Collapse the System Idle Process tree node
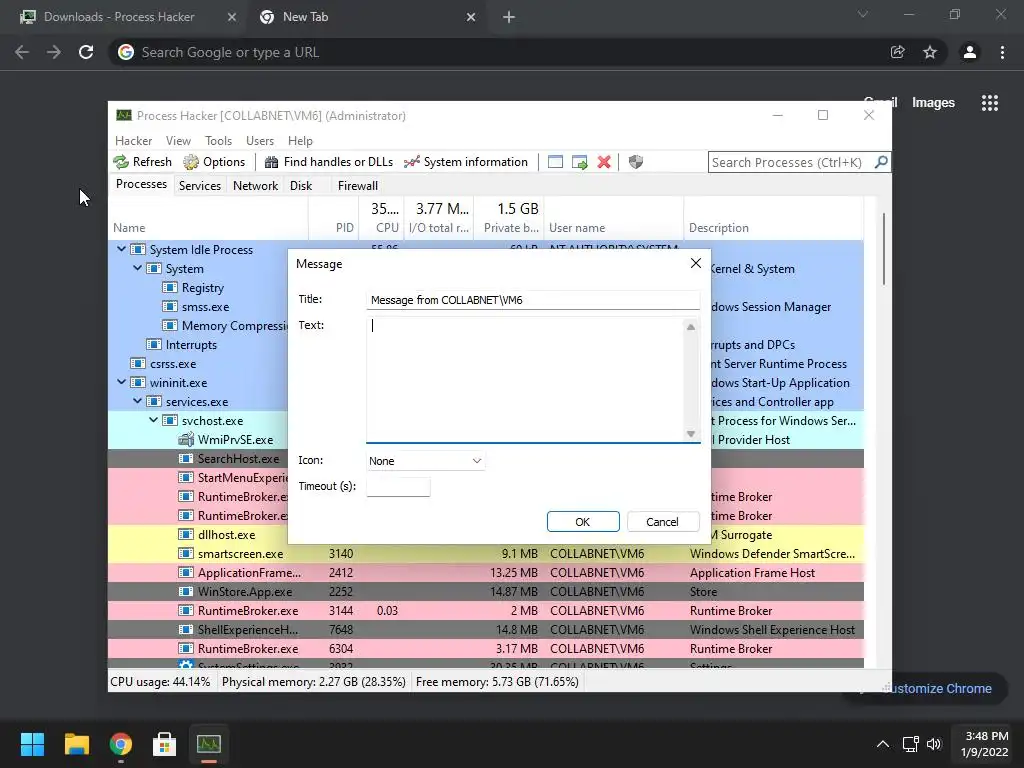1024x768 pixels. [121, 249]
